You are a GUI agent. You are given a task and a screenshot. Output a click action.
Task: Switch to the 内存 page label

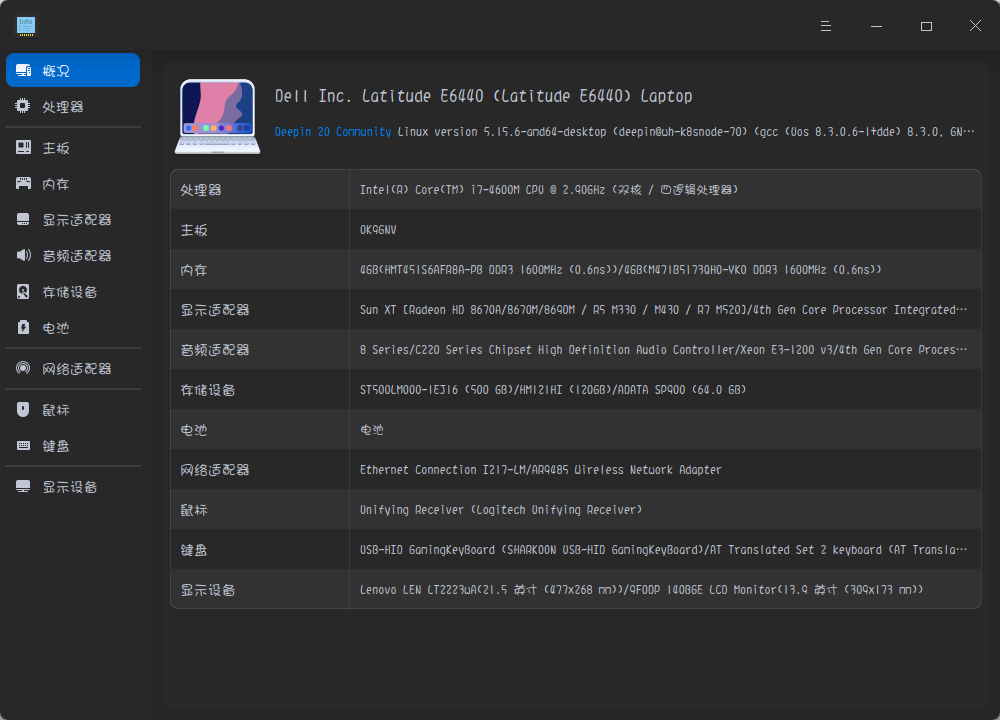point(55,184)
